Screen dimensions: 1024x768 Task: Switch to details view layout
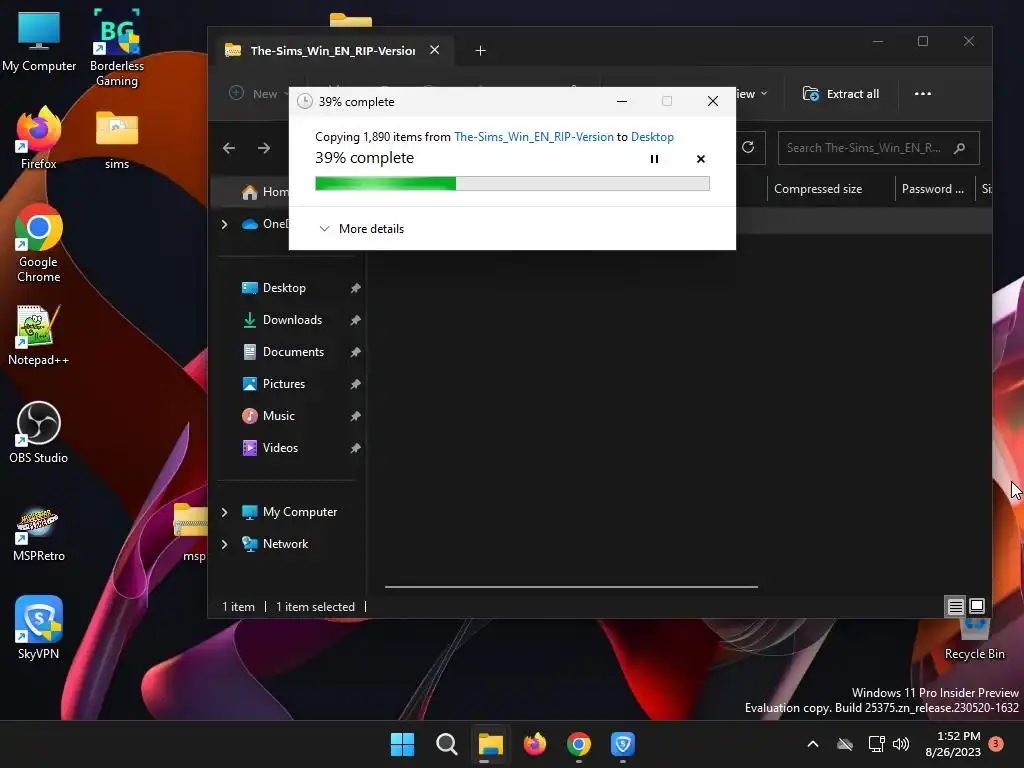click(955, 607)
